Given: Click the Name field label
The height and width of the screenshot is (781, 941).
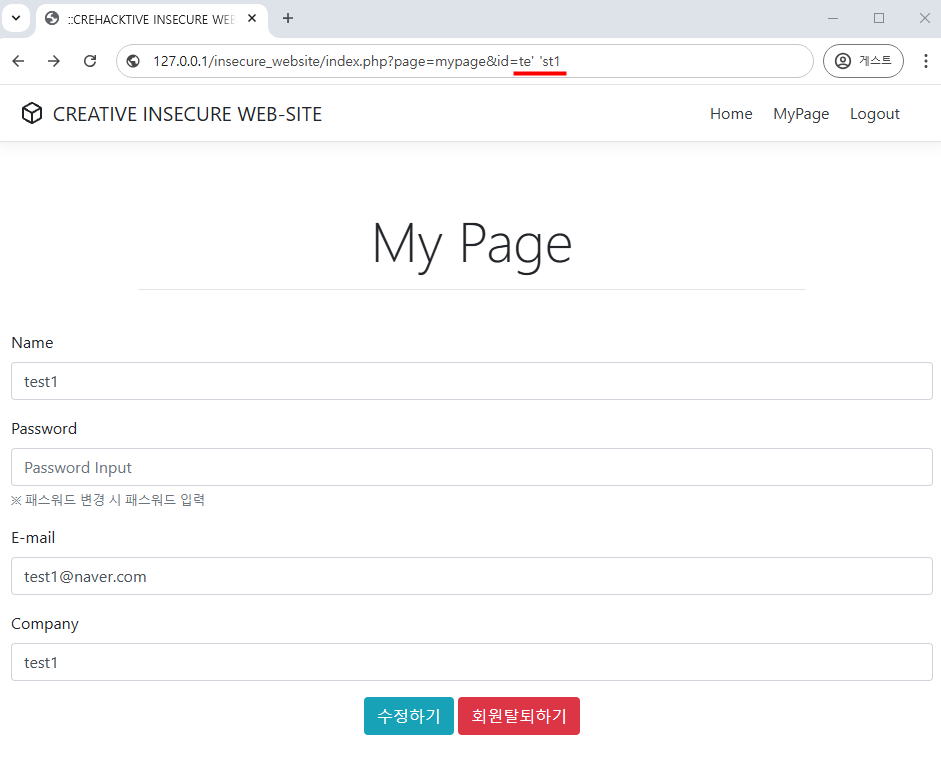Looking at the screenshot, I should tap(32, 343).
